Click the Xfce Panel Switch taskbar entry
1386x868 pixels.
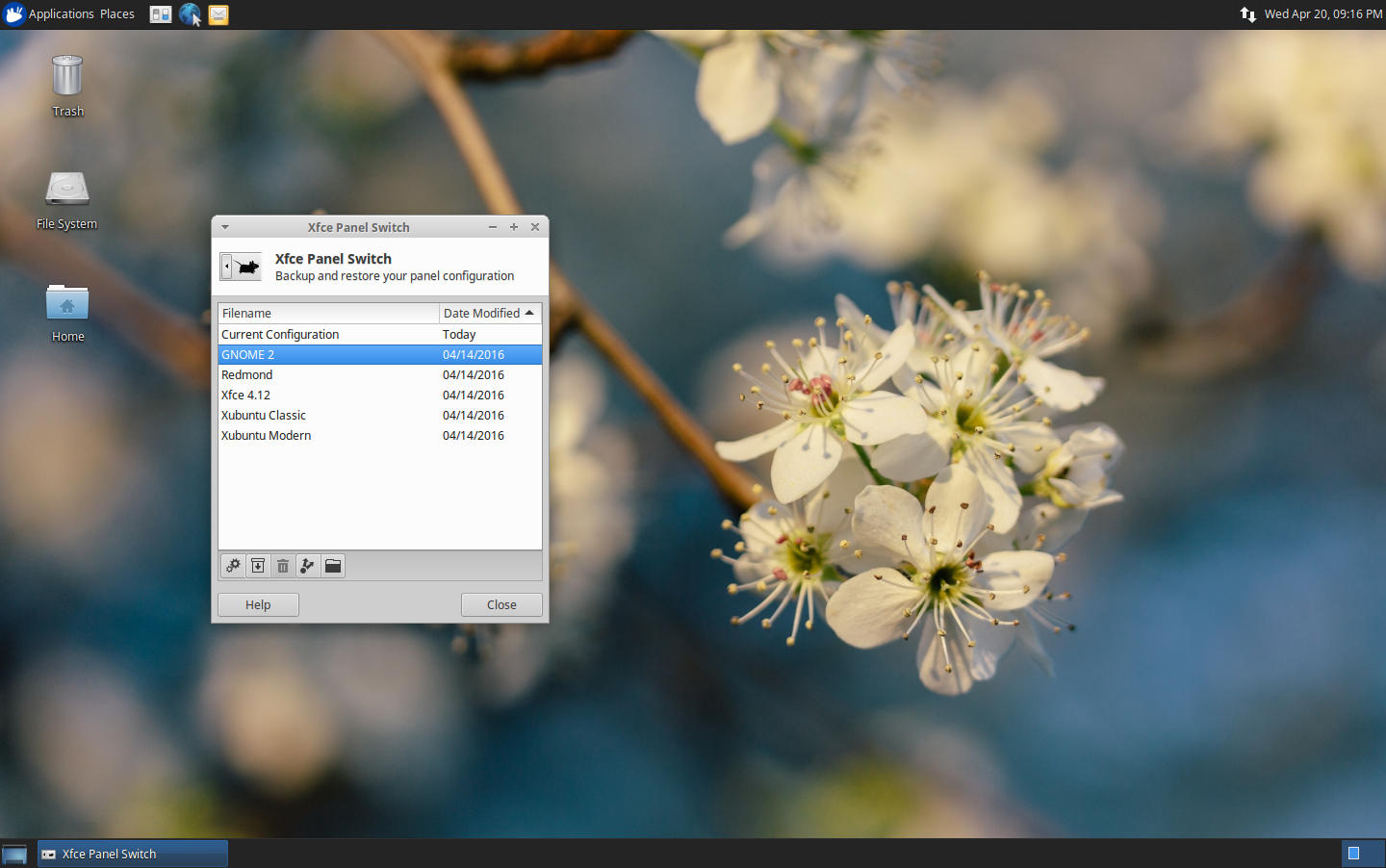click(x=132, y=854)
